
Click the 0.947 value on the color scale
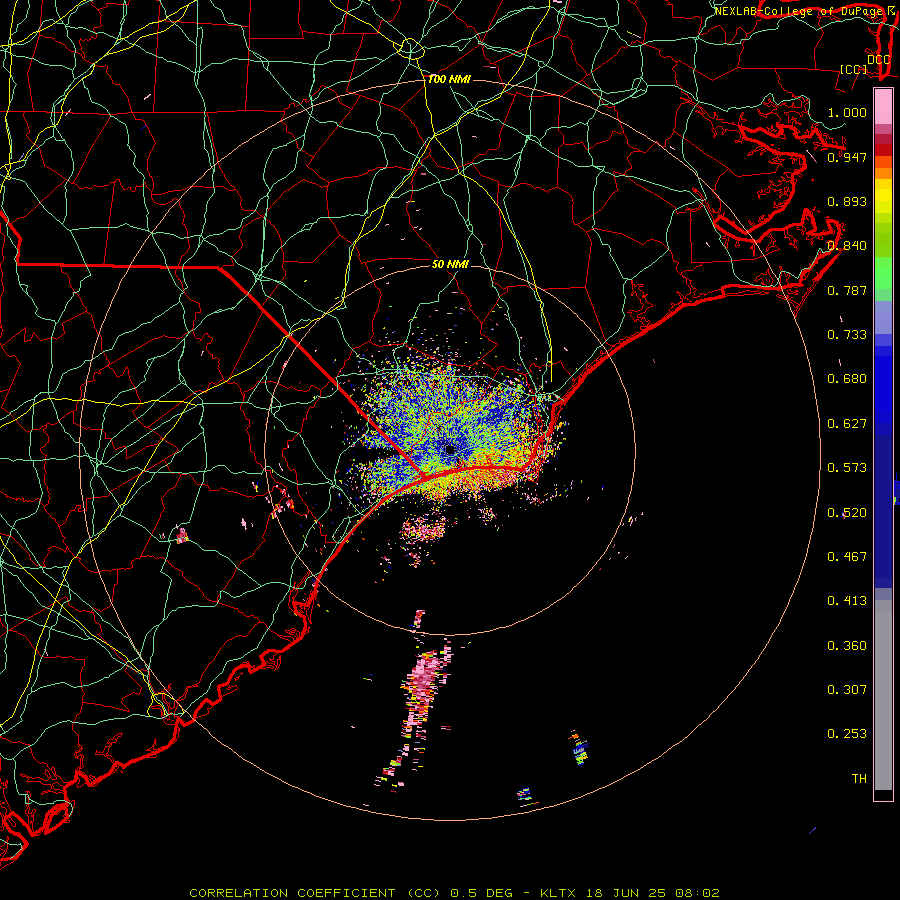click(847, 157)
